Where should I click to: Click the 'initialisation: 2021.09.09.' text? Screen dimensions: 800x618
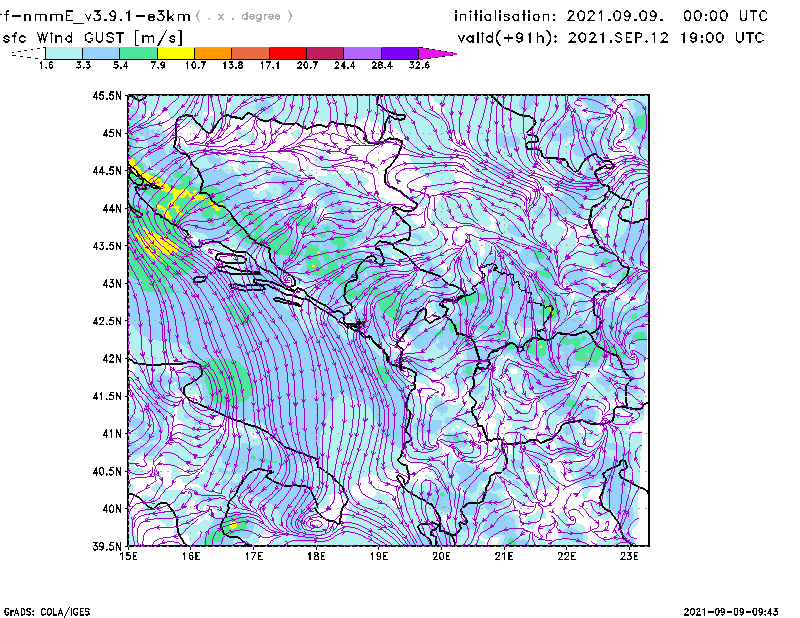coord(559,16)
